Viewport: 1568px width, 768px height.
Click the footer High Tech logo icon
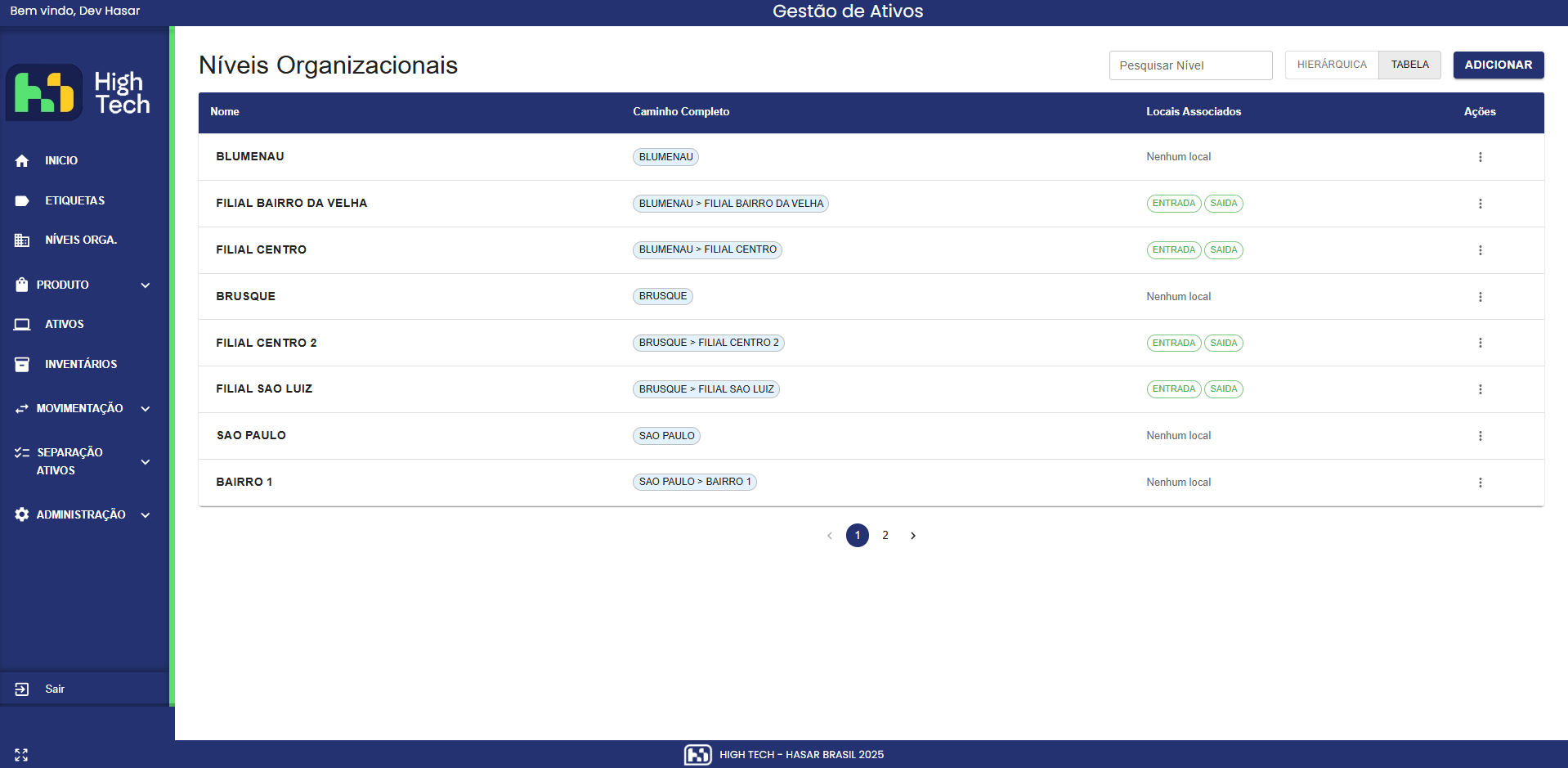(697, 755)
